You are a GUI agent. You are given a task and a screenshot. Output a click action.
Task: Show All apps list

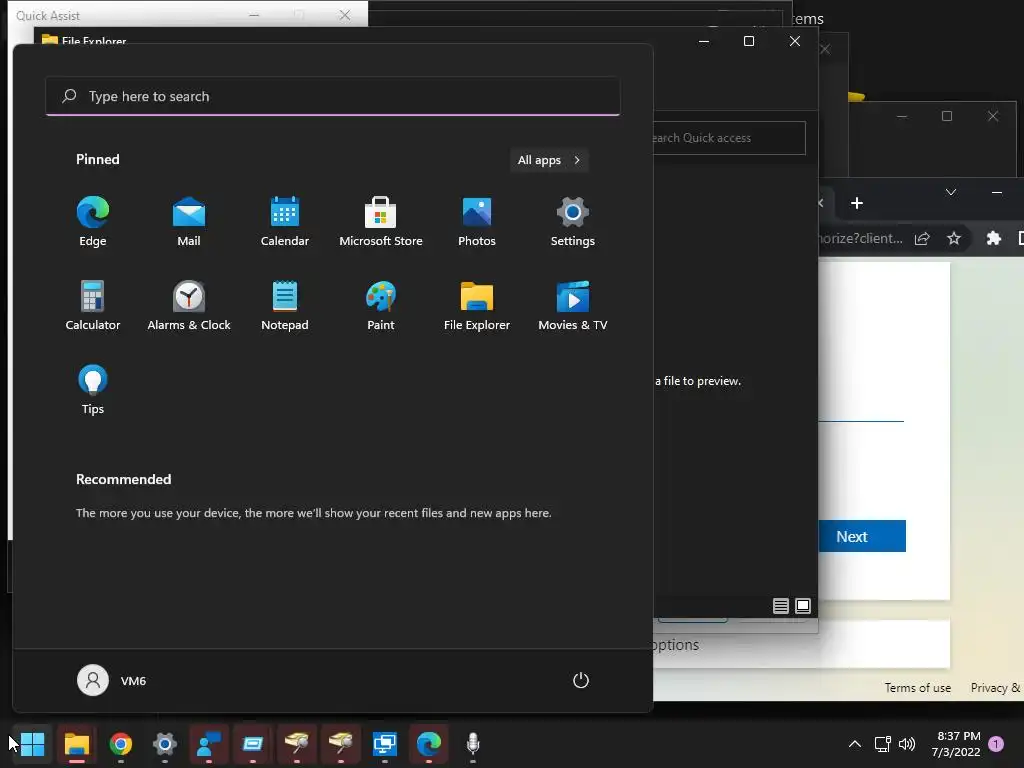549,160
